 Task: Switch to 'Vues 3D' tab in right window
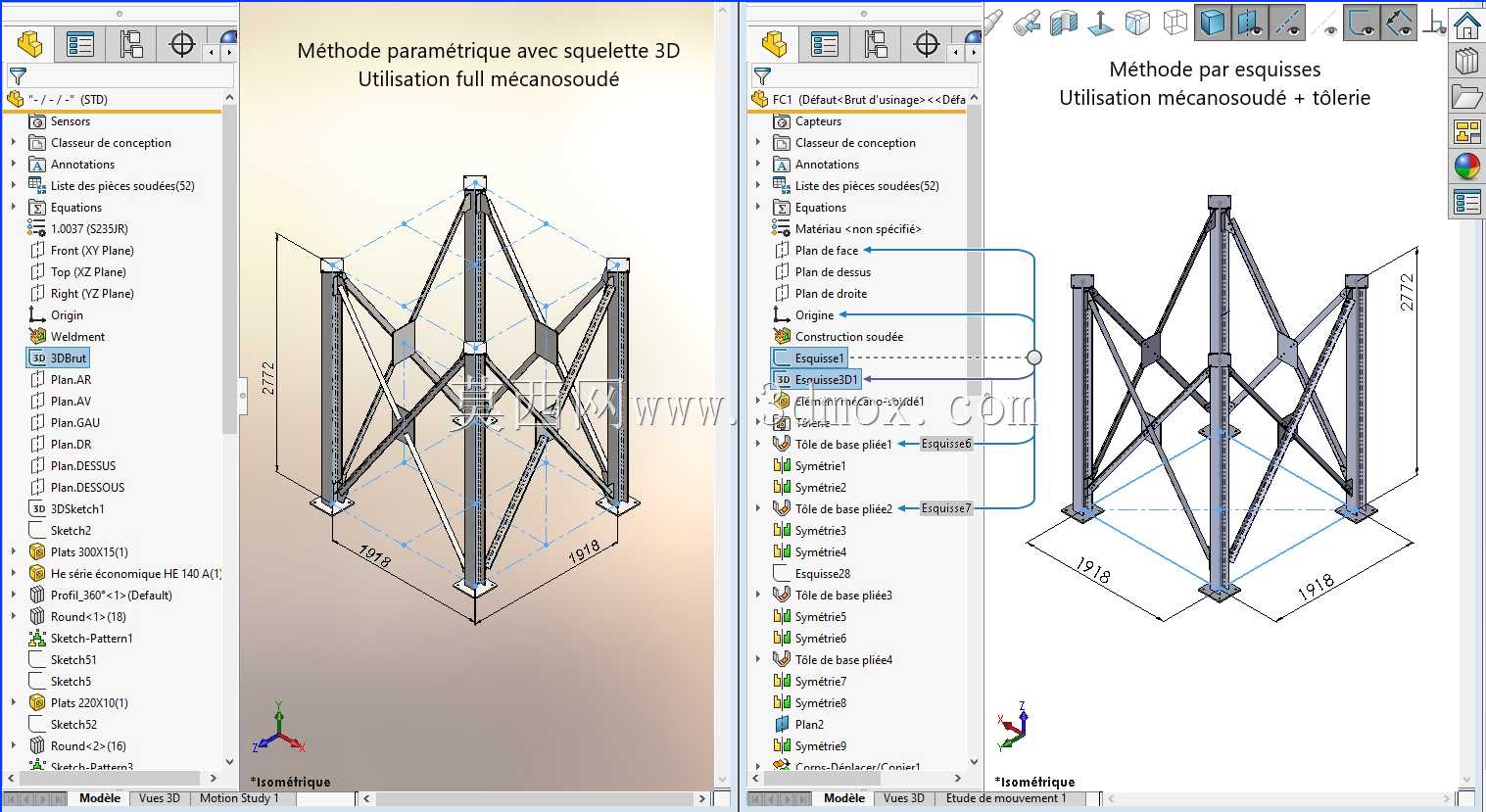point(904,798)
